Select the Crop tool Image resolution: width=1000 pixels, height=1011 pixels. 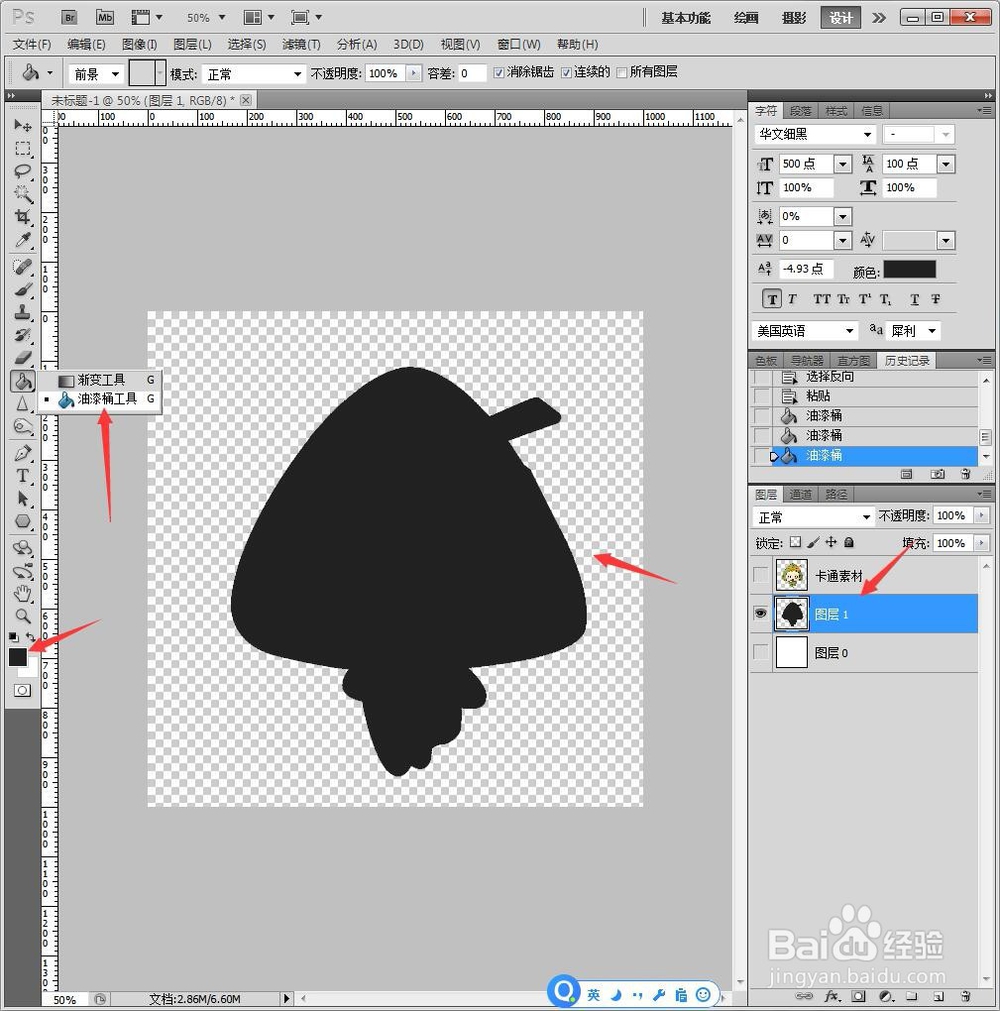pos(23,217)
